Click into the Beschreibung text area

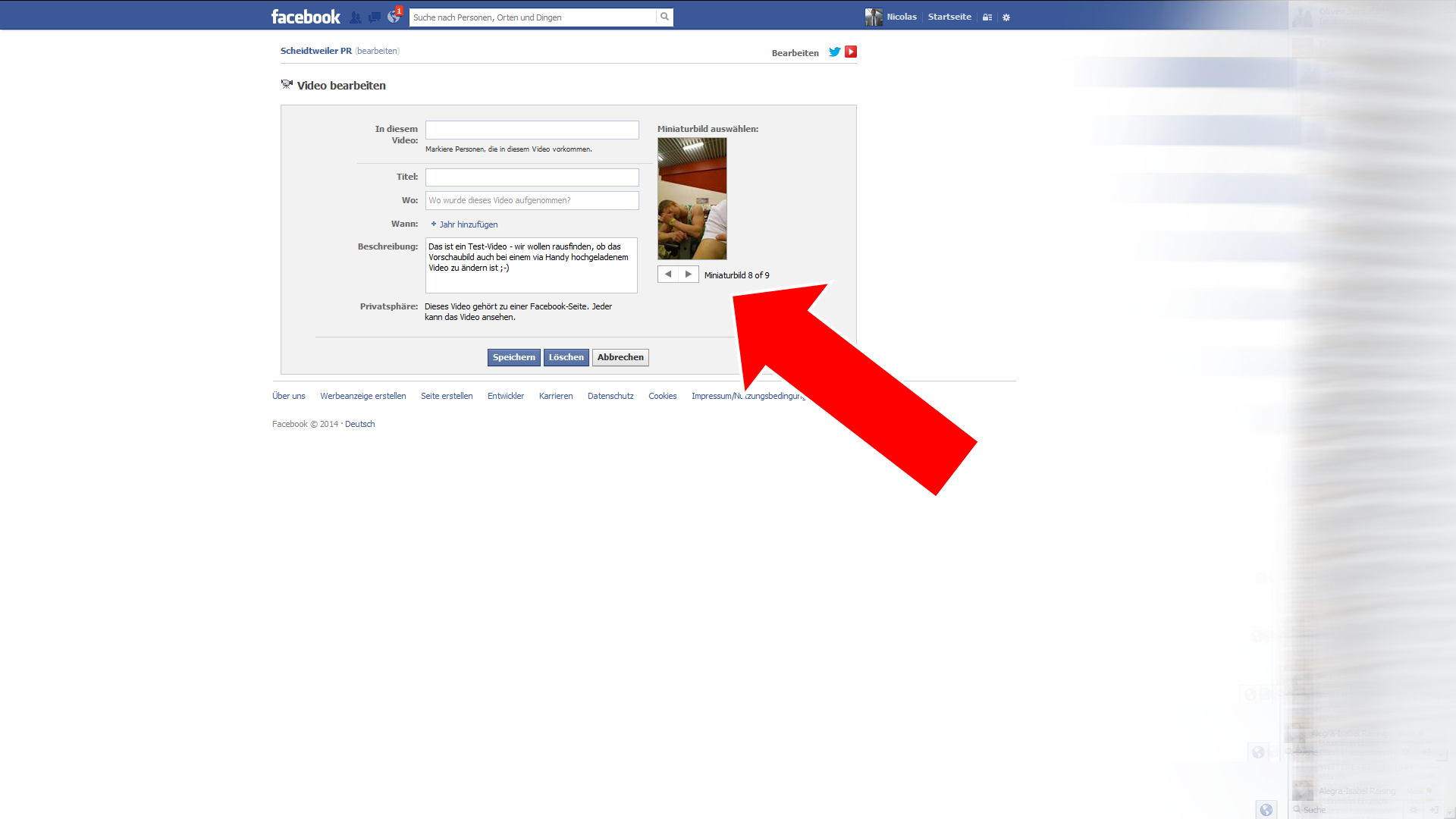[532, 265]
